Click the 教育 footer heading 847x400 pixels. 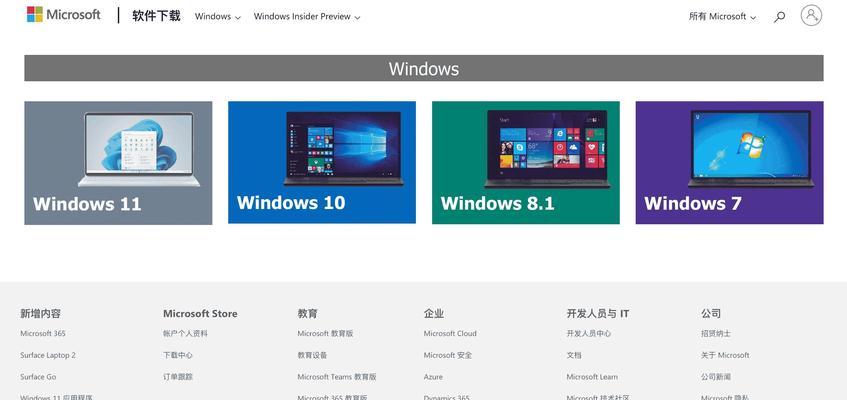click(307, 314)
